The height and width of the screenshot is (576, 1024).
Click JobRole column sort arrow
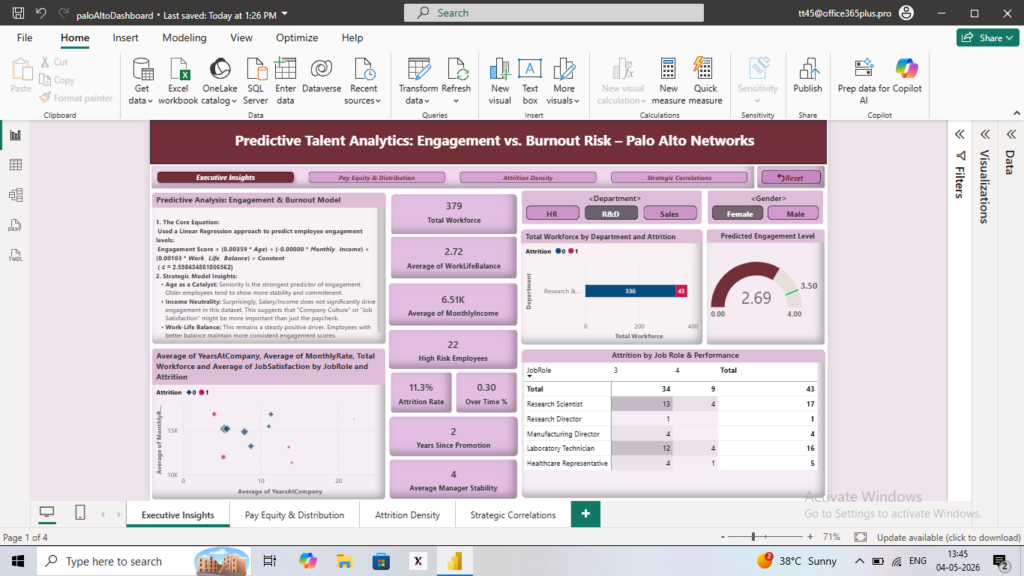pyautogui.click(x=530, y=377)
